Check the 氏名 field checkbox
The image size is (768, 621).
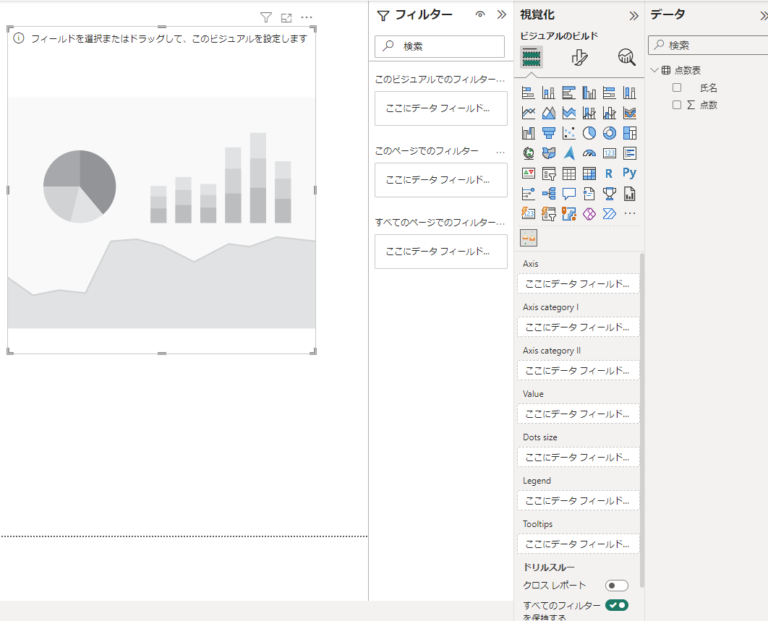click(x=677, y=88)
